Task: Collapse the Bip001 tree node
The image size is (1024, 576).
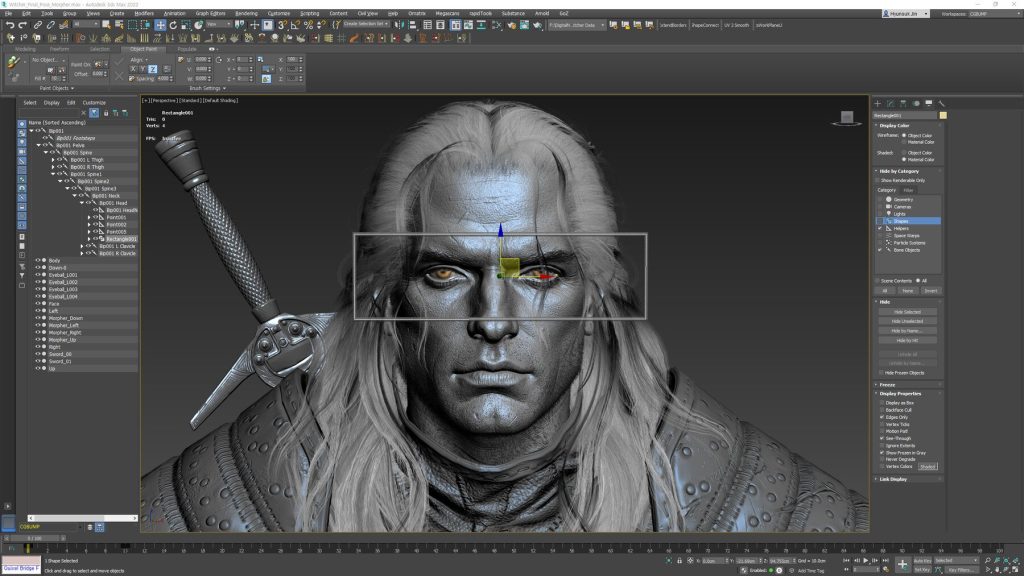Action: (31, 131)
